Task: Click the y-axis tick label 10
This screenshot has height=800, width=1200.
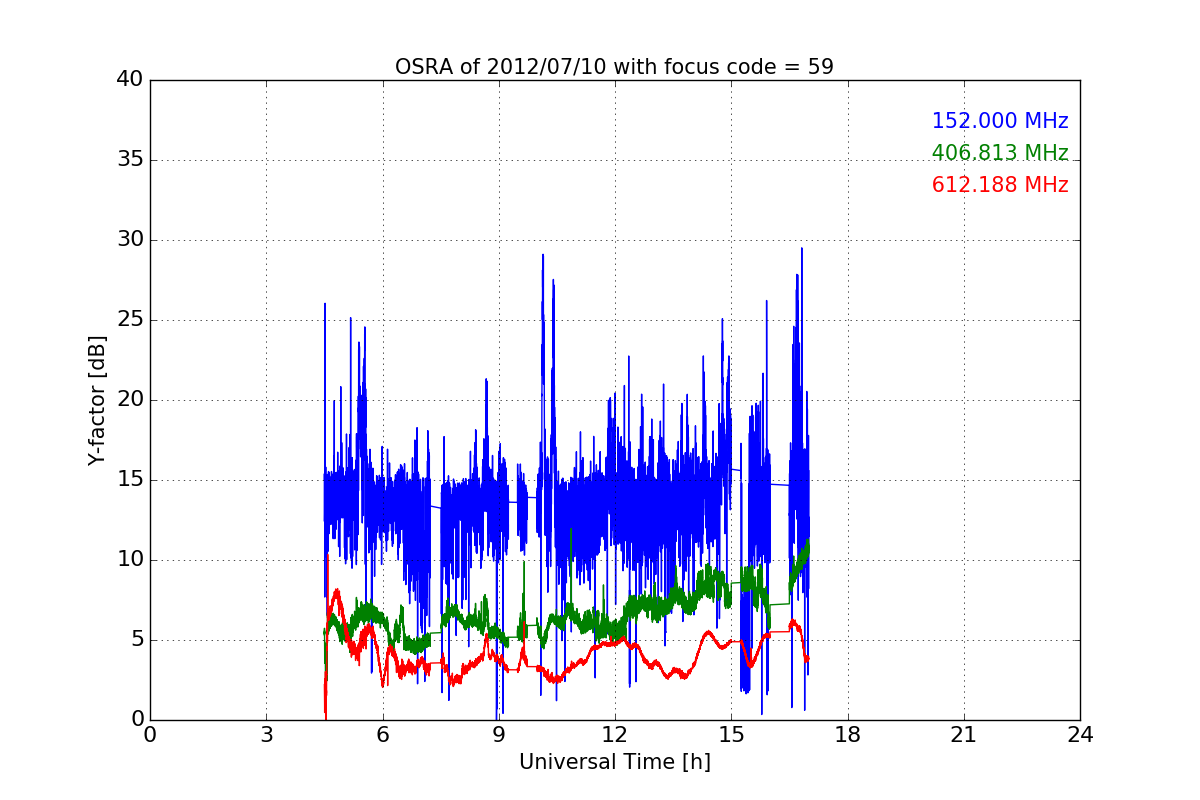Action: click(130, 560)
